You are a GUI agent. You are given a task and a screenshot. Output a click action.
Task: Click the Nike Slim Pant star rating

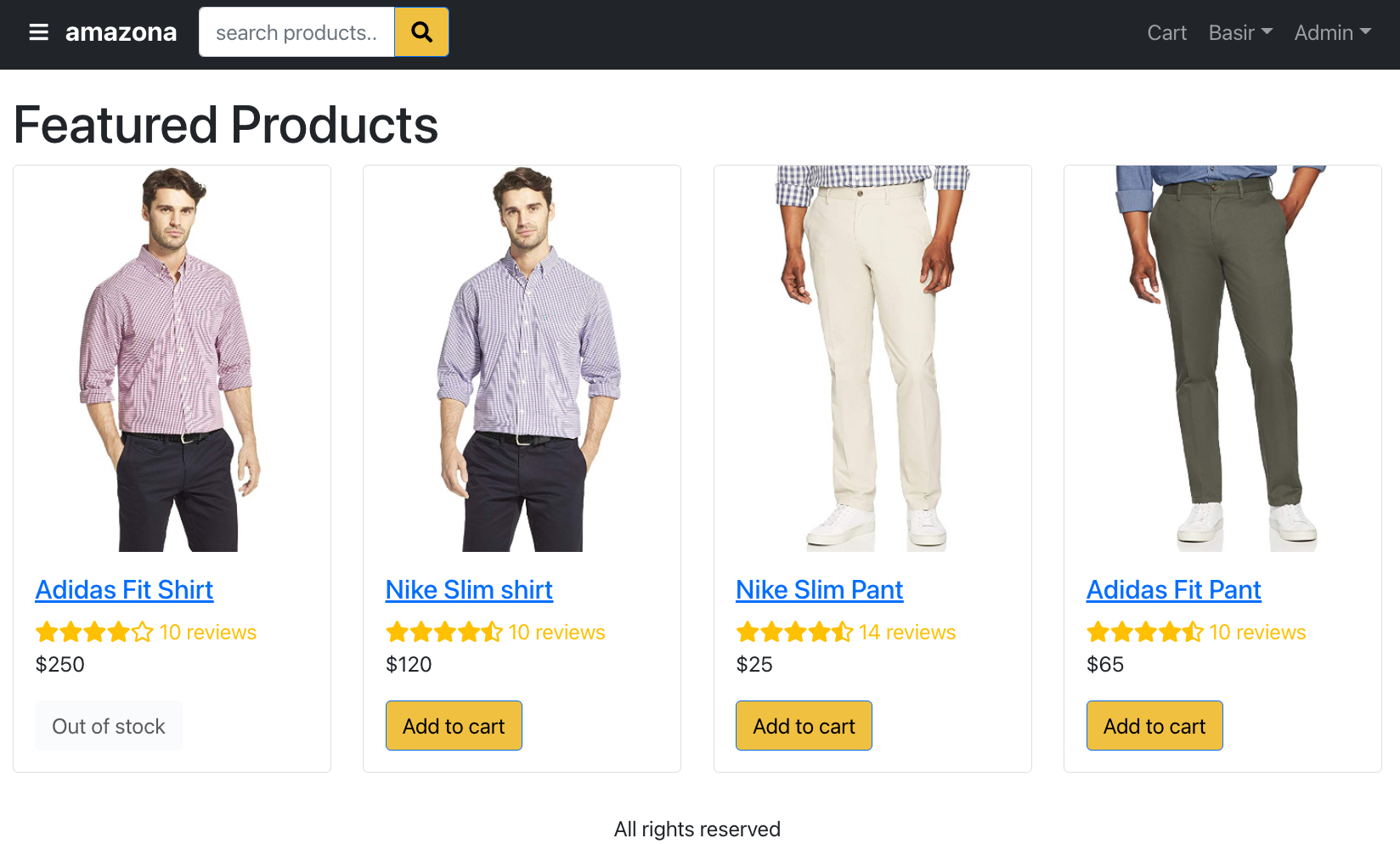tap(794, 633)
